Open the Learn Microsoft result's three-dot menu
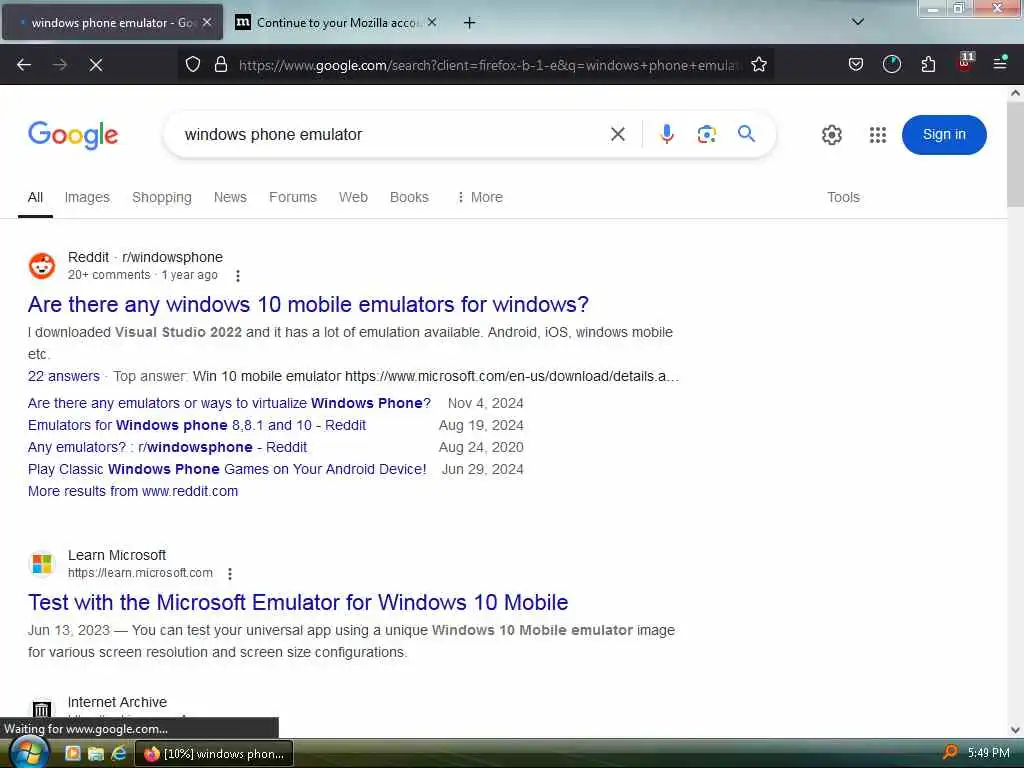The height and width of the screenshot is (768, 1024). click(x=230, y=574)
